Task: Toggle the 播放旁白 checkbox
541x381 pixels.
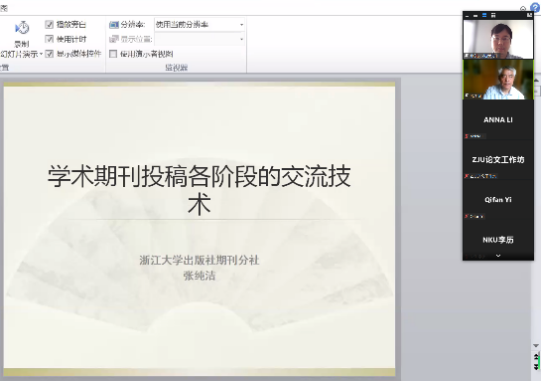Action: pyautogui.click(x=49, y=24)
